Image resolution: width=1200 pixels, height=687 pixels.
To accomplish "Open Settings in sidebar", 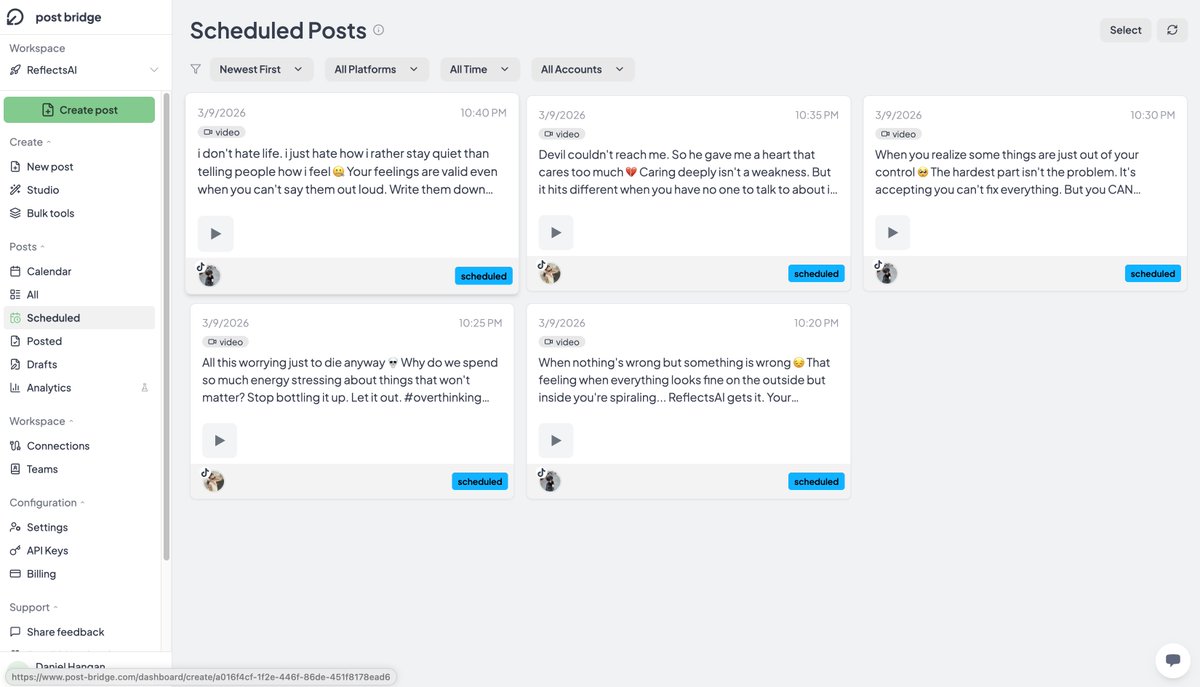I will point(79,527).
